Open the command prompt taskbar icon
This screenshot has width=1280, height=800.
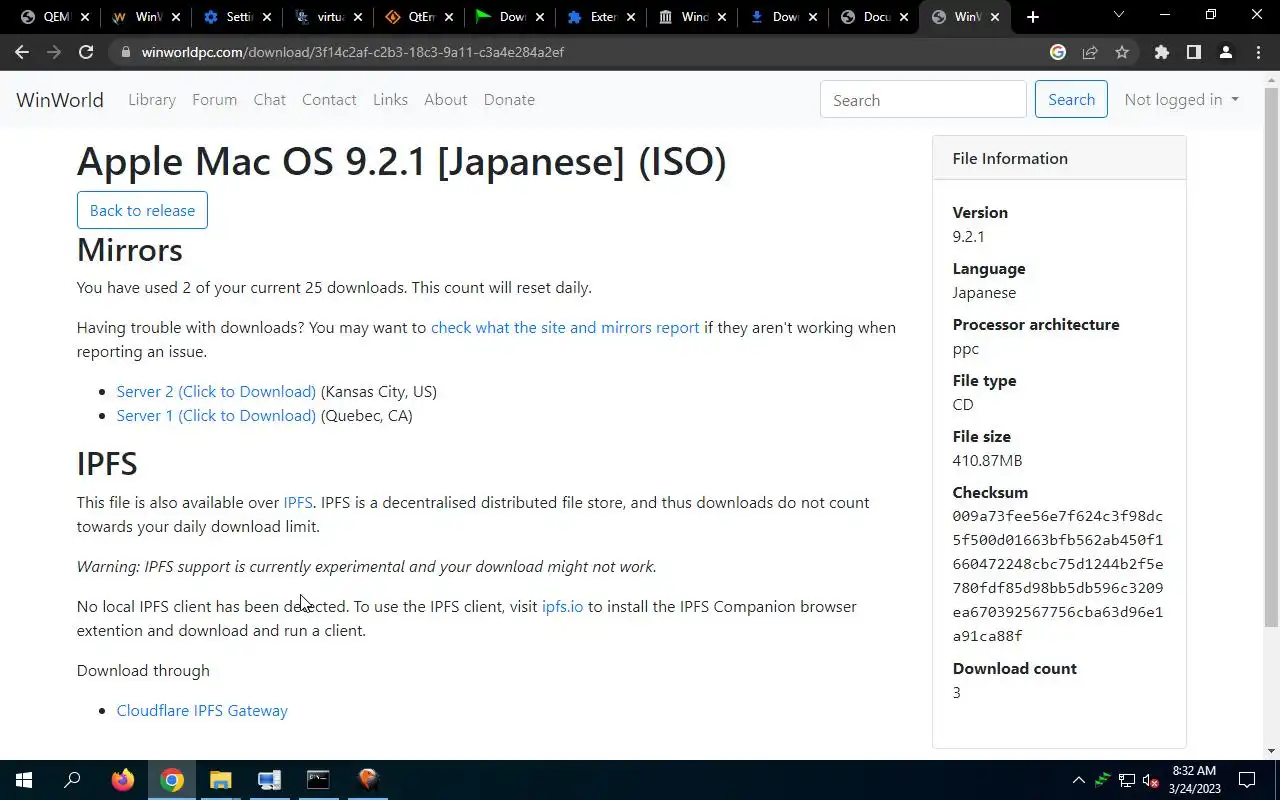point(318,780)
